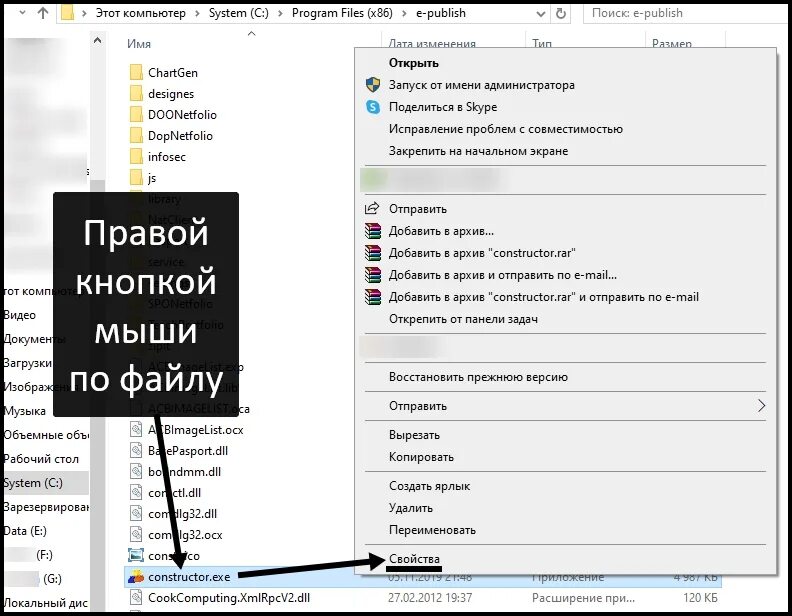This screenshot has height=616, width=792.
Task: Expand breadcrumb chevron after Этот компьютер
Action: [197, 14]
